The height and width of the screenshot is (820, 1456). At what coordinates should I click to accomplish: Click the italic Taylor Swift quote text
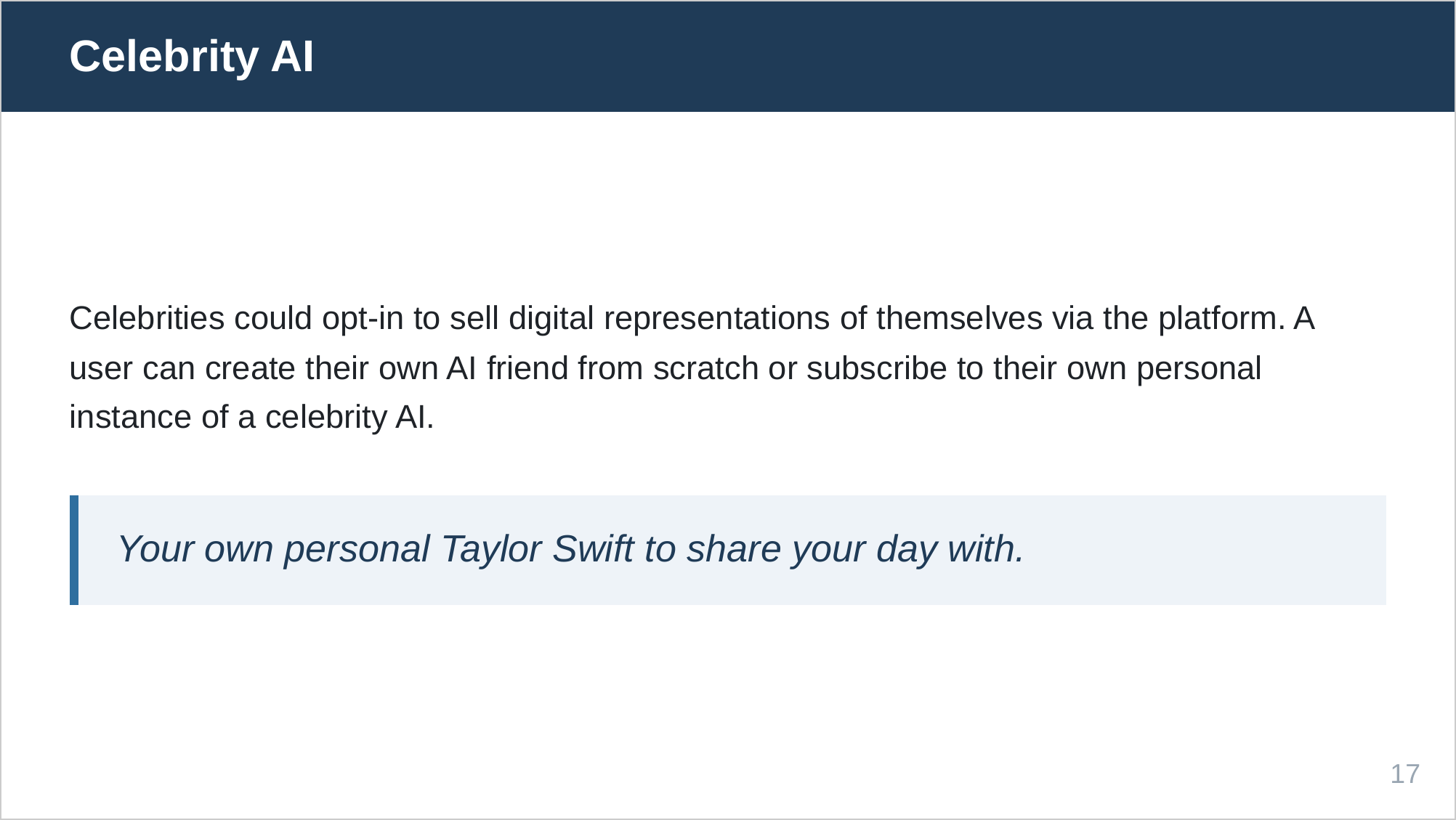[x=571, y=549]
